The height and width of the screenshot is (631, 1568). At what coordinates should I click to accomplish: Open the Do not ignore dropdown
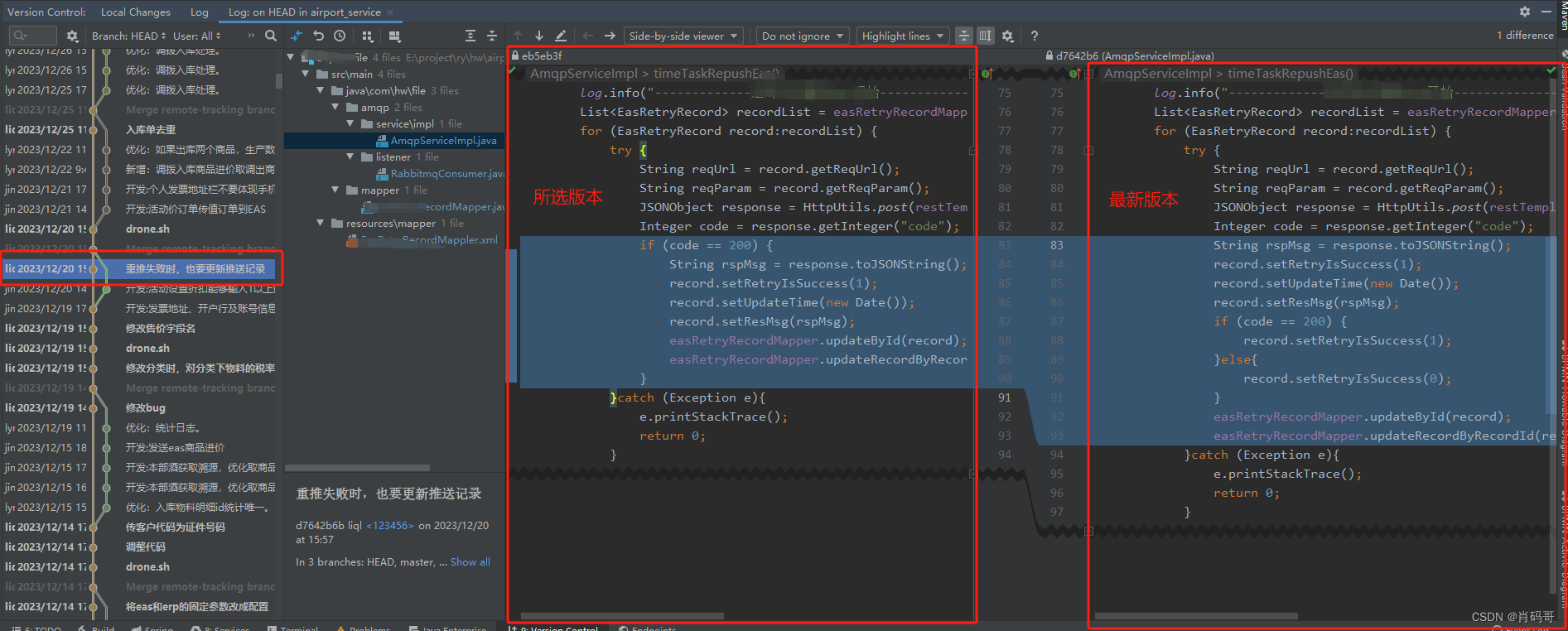pyautogui.click(x=803, y=36)
